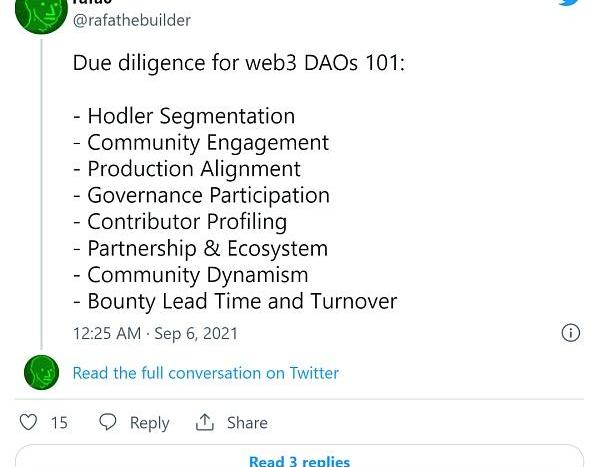Open the Twitter info circle icon
Image resolution: width=600 pixels, height=467 pixels.
coord(570,333)
